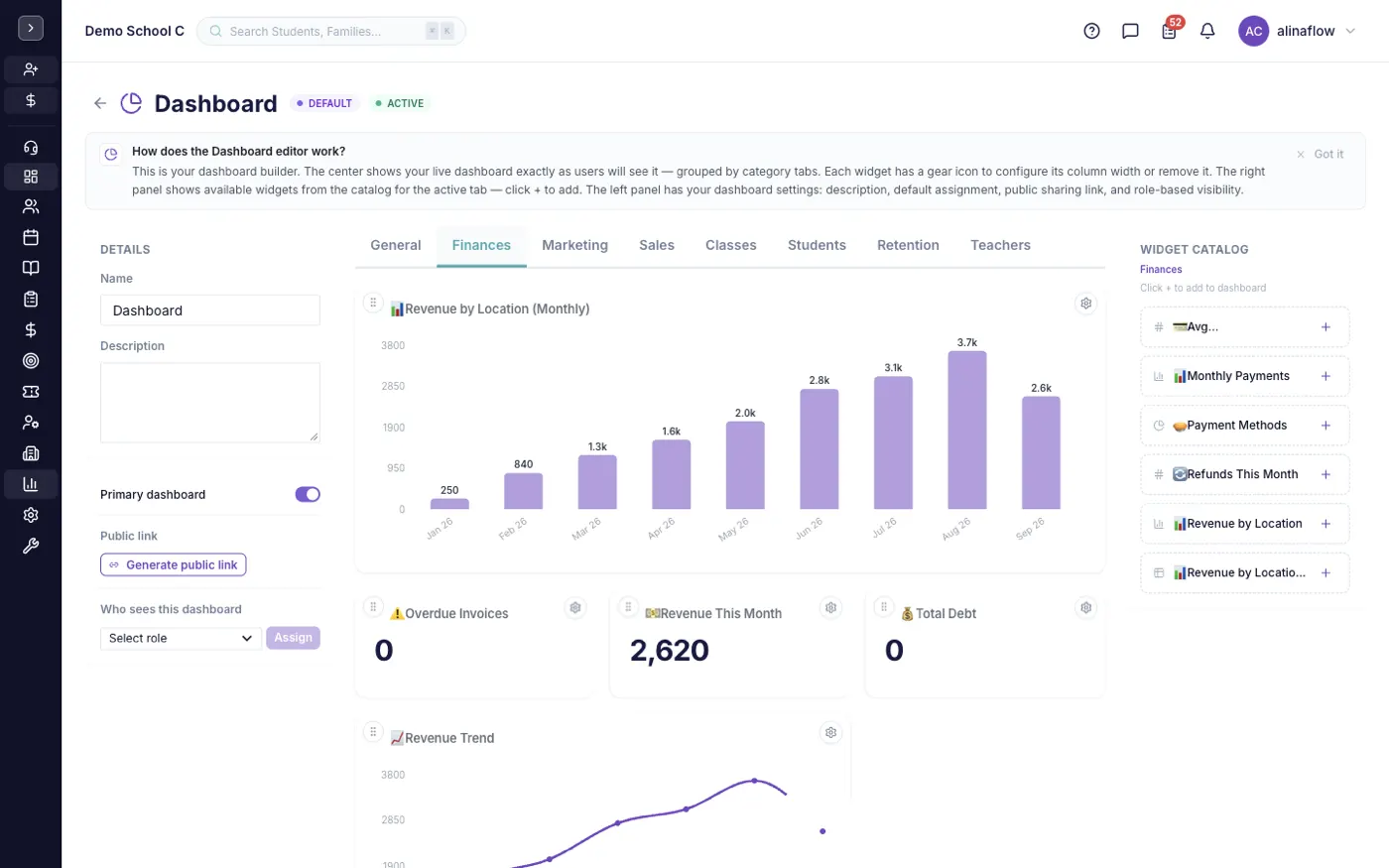This screenshot has width=1389, height=868.
Task: Click the headset support icon in sidebar
Action: [x=31, y=147]
